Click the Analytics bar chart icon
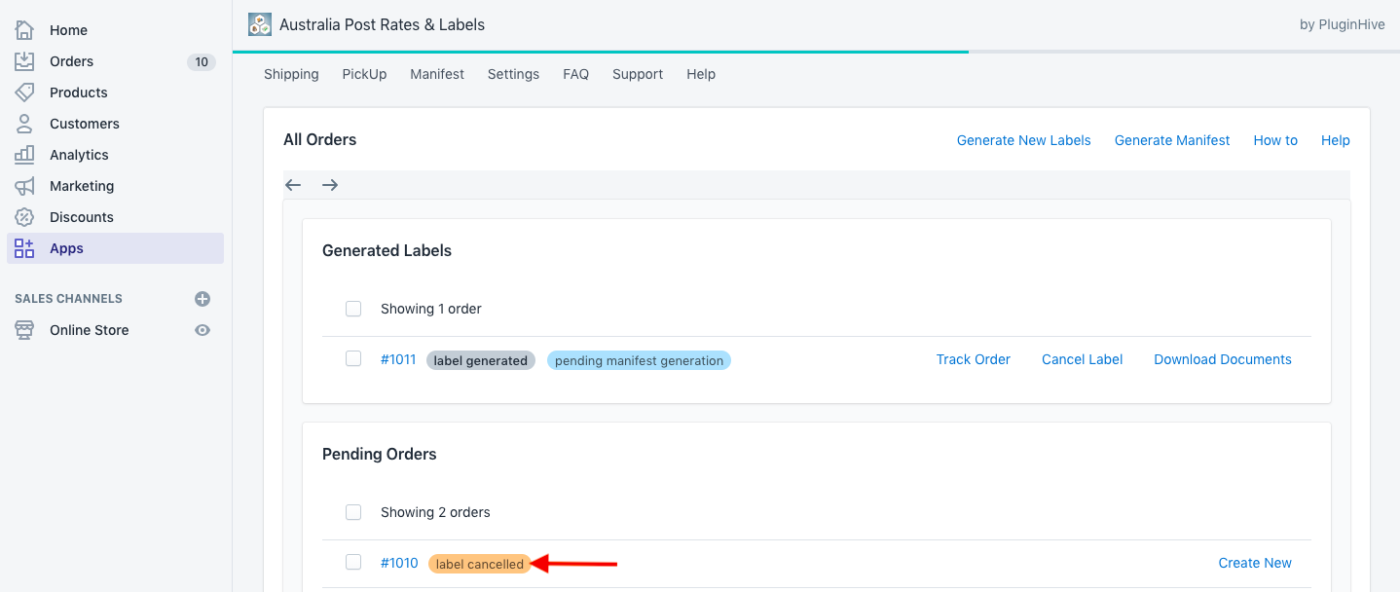The height and width of the screenshot is (592, 1400). (x=24, y=154)
